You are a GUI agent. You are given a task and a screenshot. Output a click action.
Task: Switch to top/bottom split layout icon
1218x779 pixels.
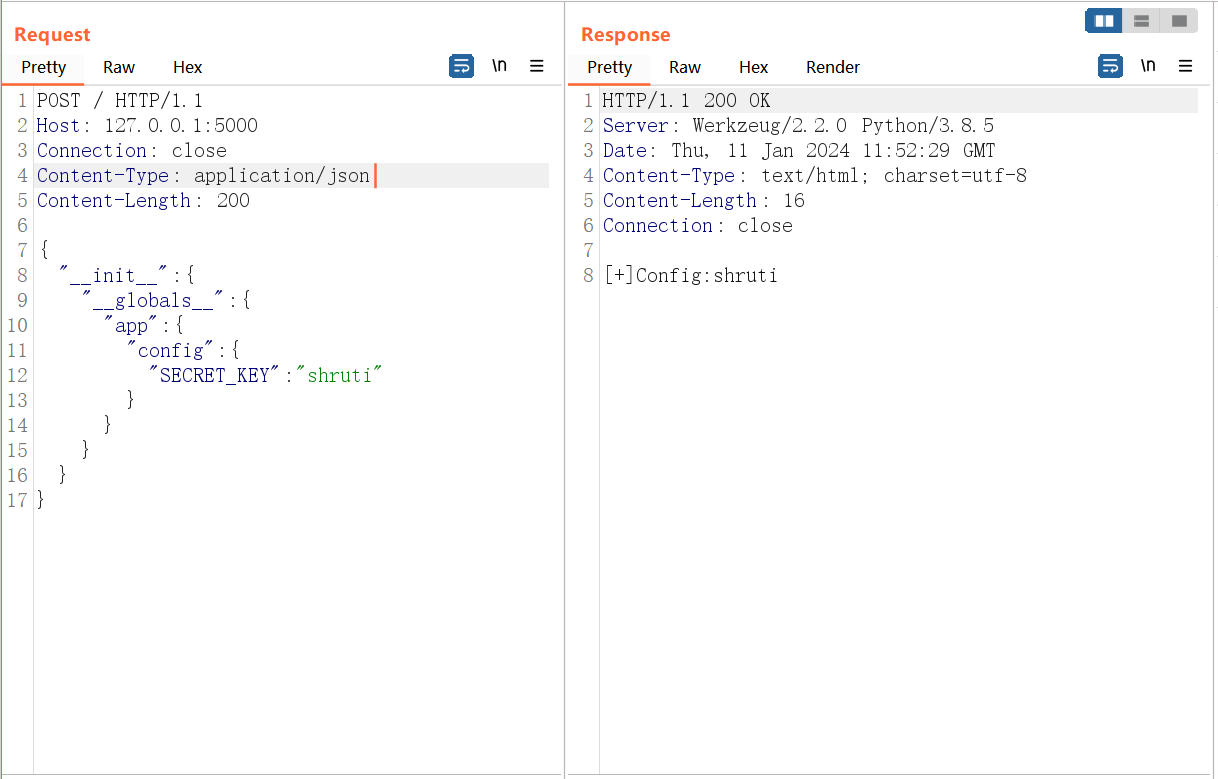coord(1141,21)
